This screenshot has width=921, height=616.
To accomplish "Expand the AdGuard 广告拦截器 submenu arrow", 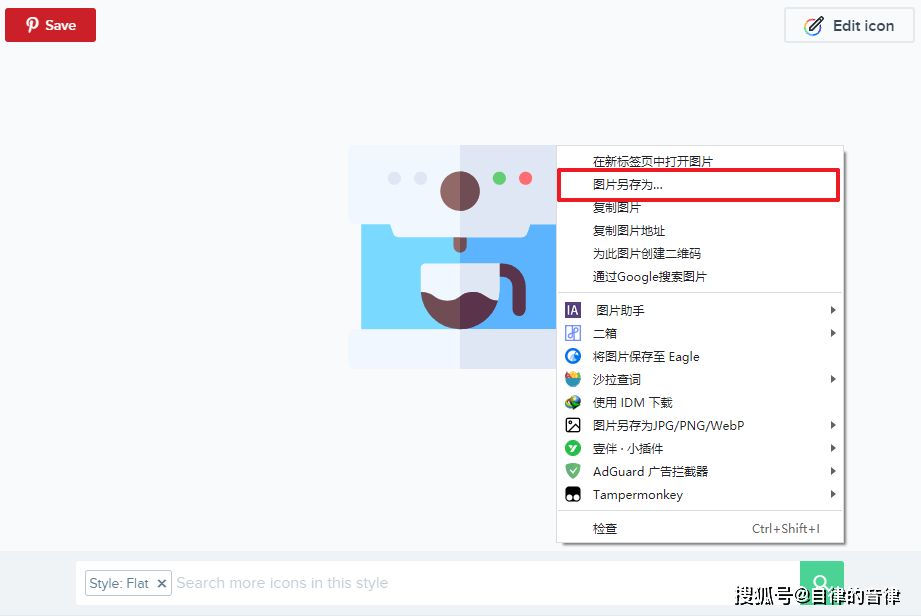I will coord(833,471).
